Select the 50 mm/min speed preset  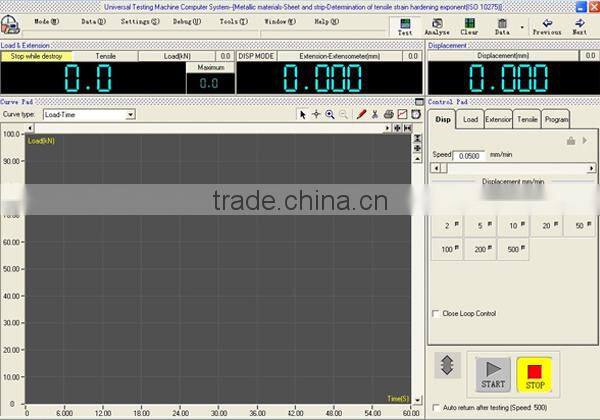click(580, 226)
